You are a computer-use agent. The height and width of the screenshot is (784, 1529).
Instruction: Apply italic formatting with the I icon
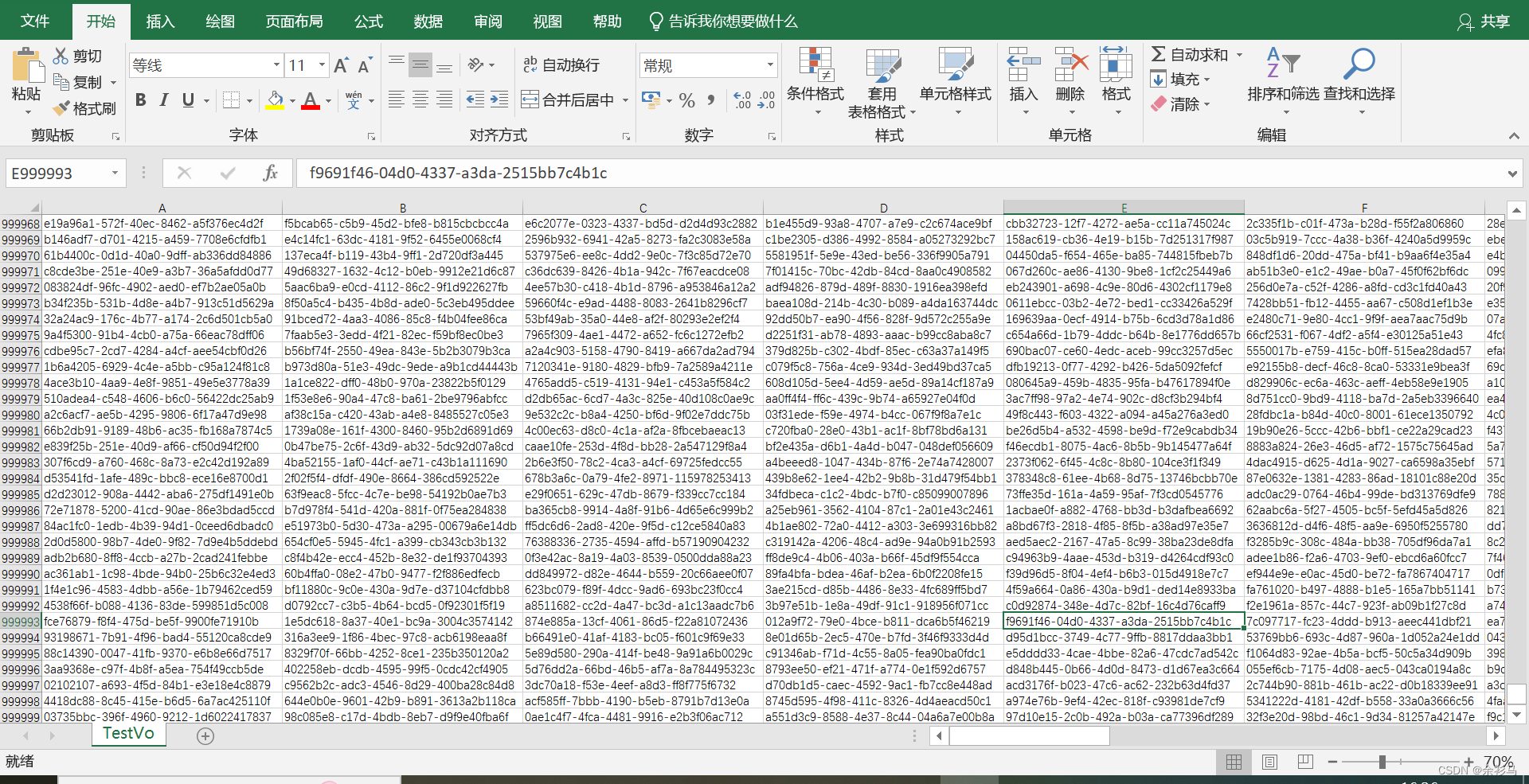pos(163,99)
